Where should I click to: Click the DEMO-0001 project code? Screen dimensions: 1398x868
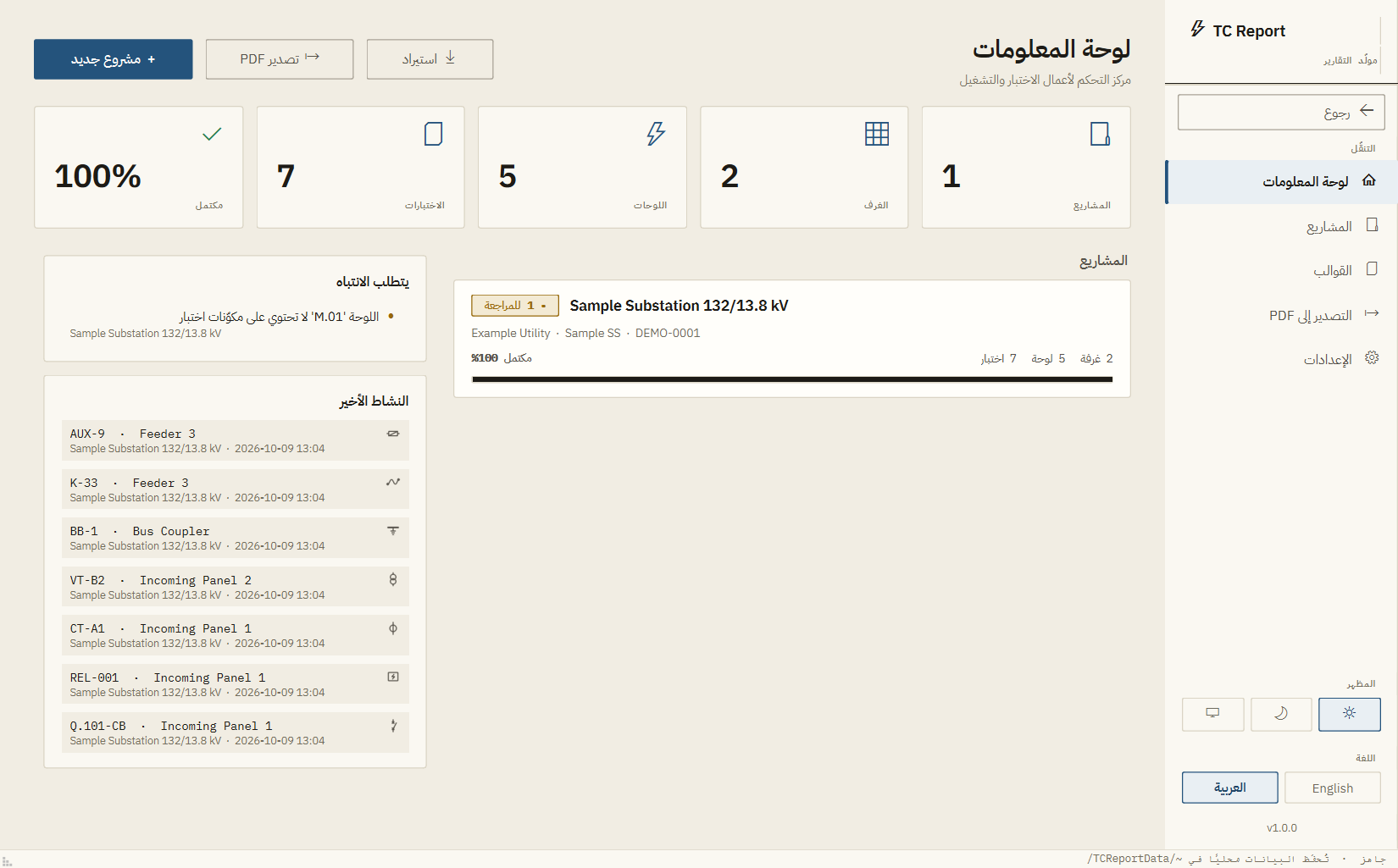pos(668,334)
